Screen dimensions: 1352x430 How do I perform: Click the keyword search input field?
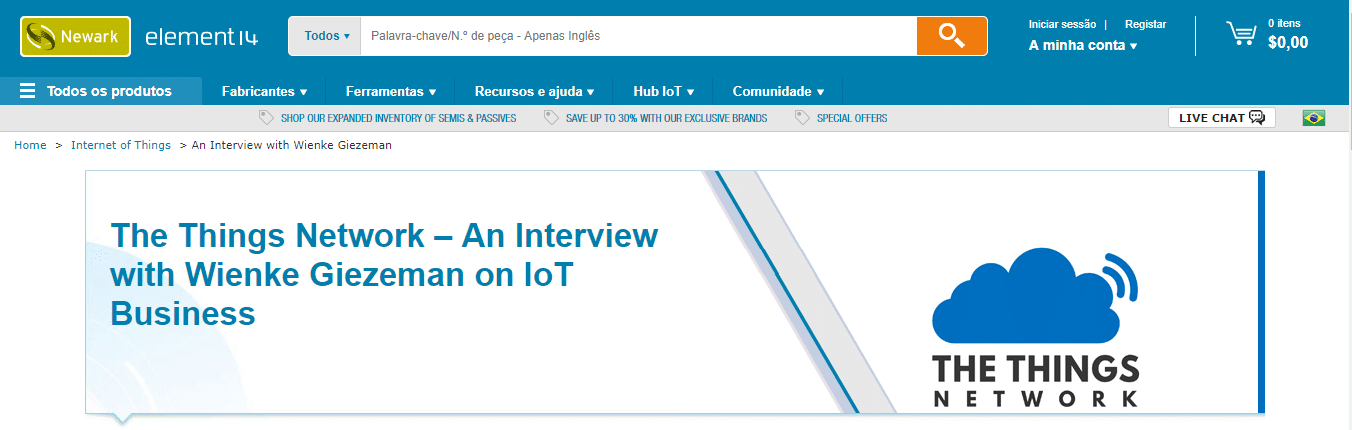[637, 36]
